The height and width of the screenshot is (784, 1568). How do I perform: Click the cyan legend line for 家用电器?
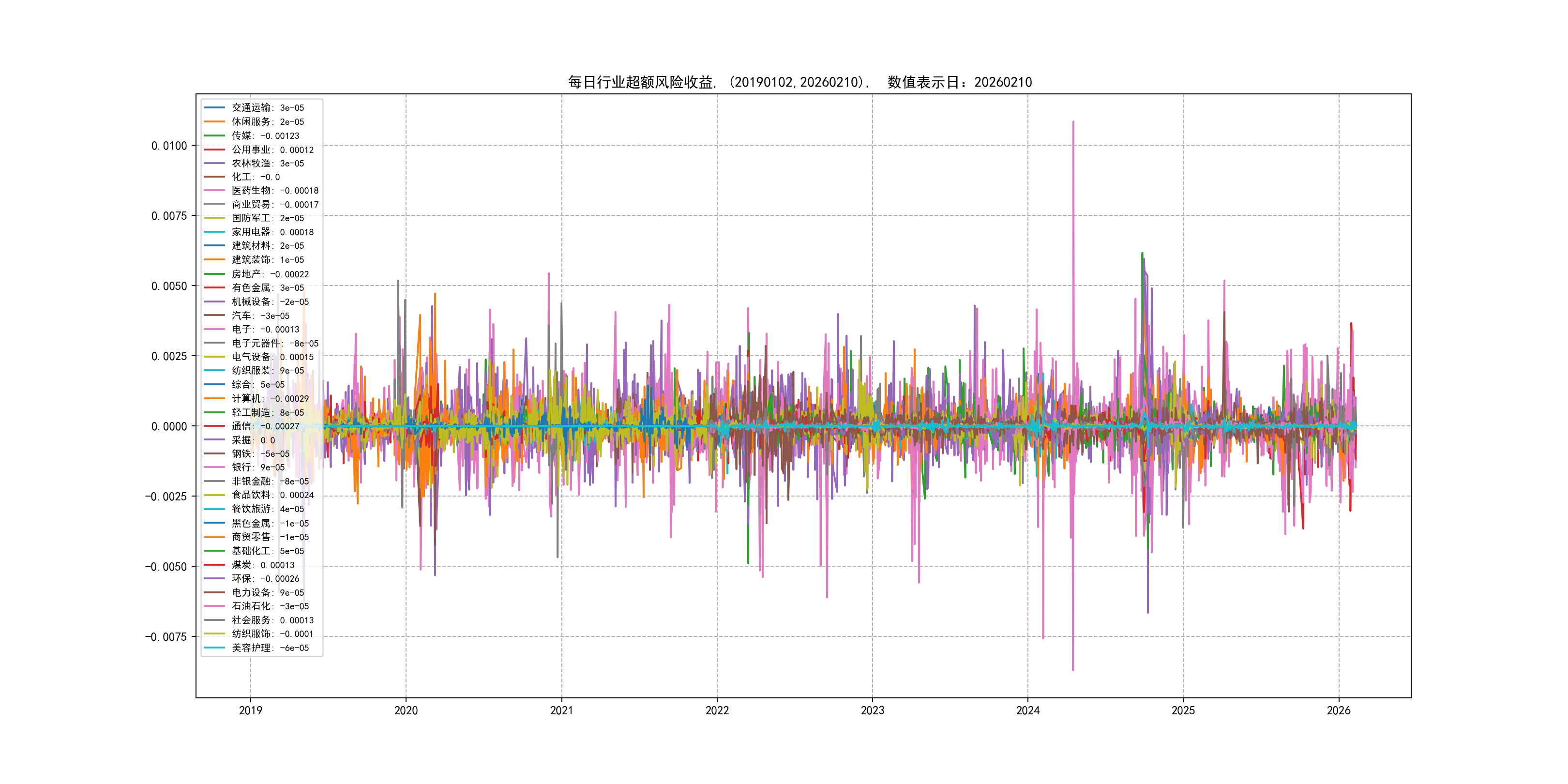coord(214,232)
